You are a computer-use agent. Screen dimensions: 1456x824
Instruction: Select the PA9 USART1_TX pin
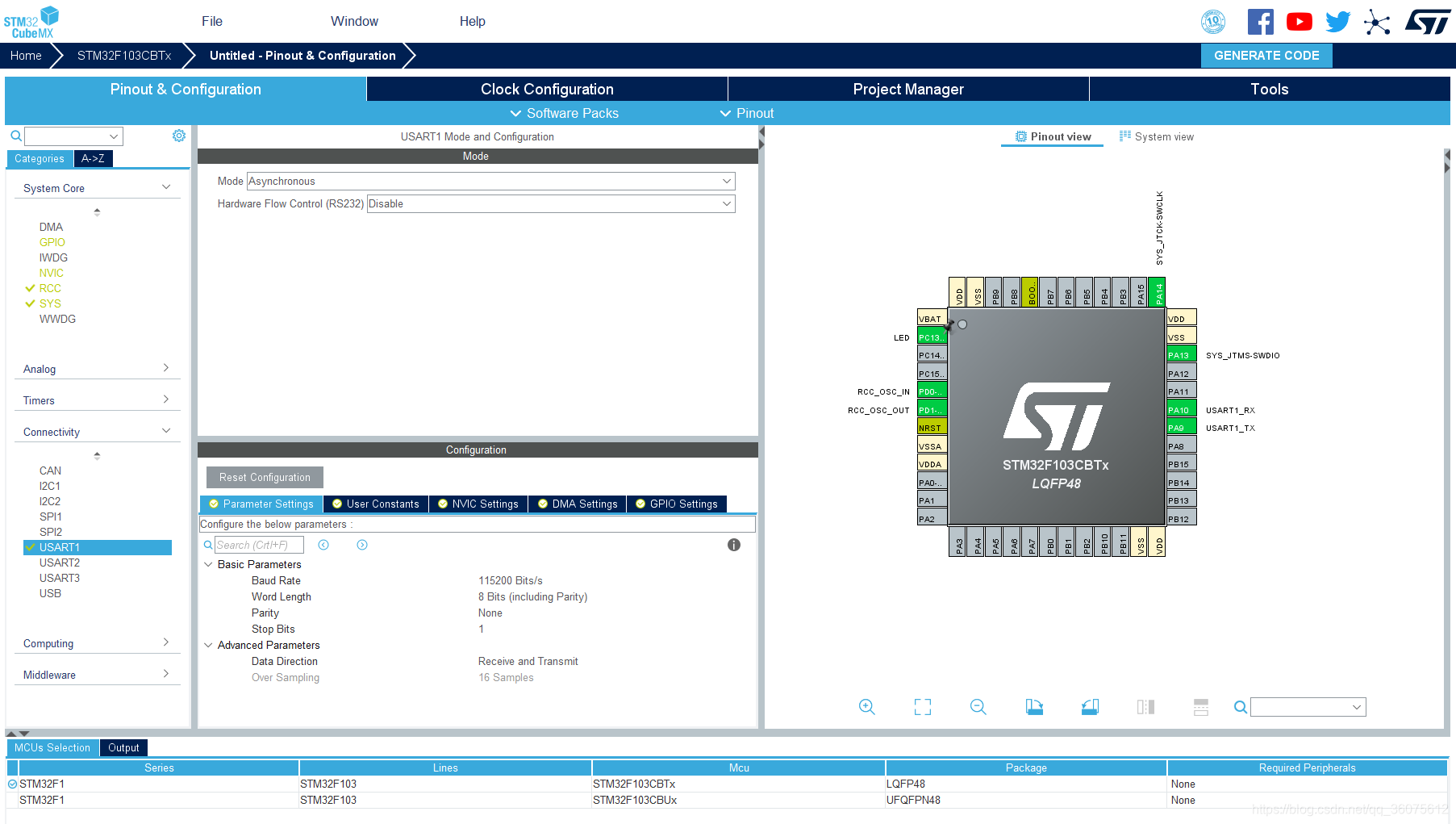(x=1182, y=428)
